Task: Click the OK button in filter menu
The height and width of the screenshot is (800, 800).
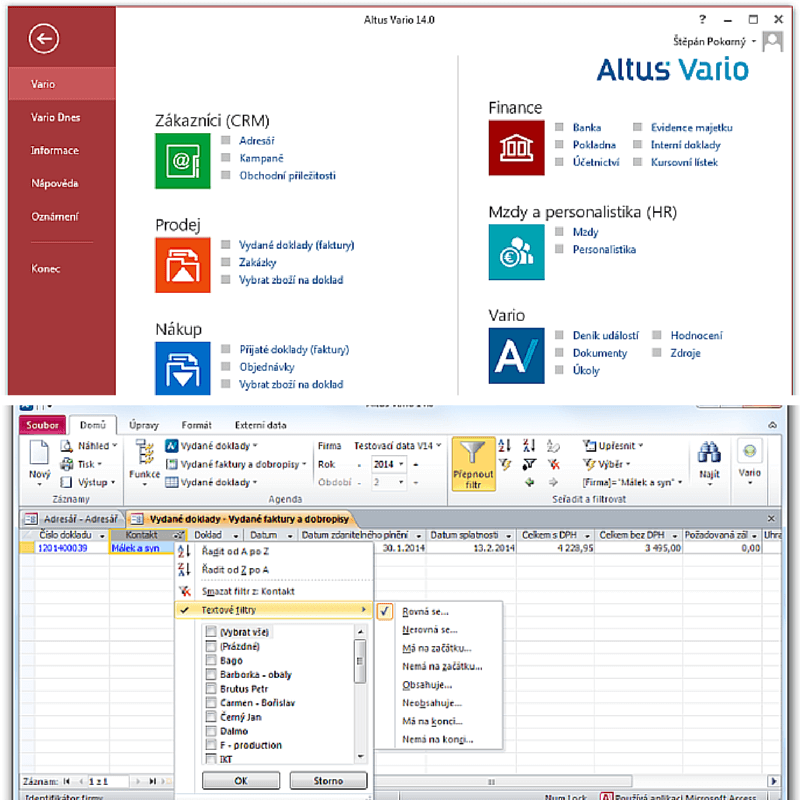Action: 241,781
